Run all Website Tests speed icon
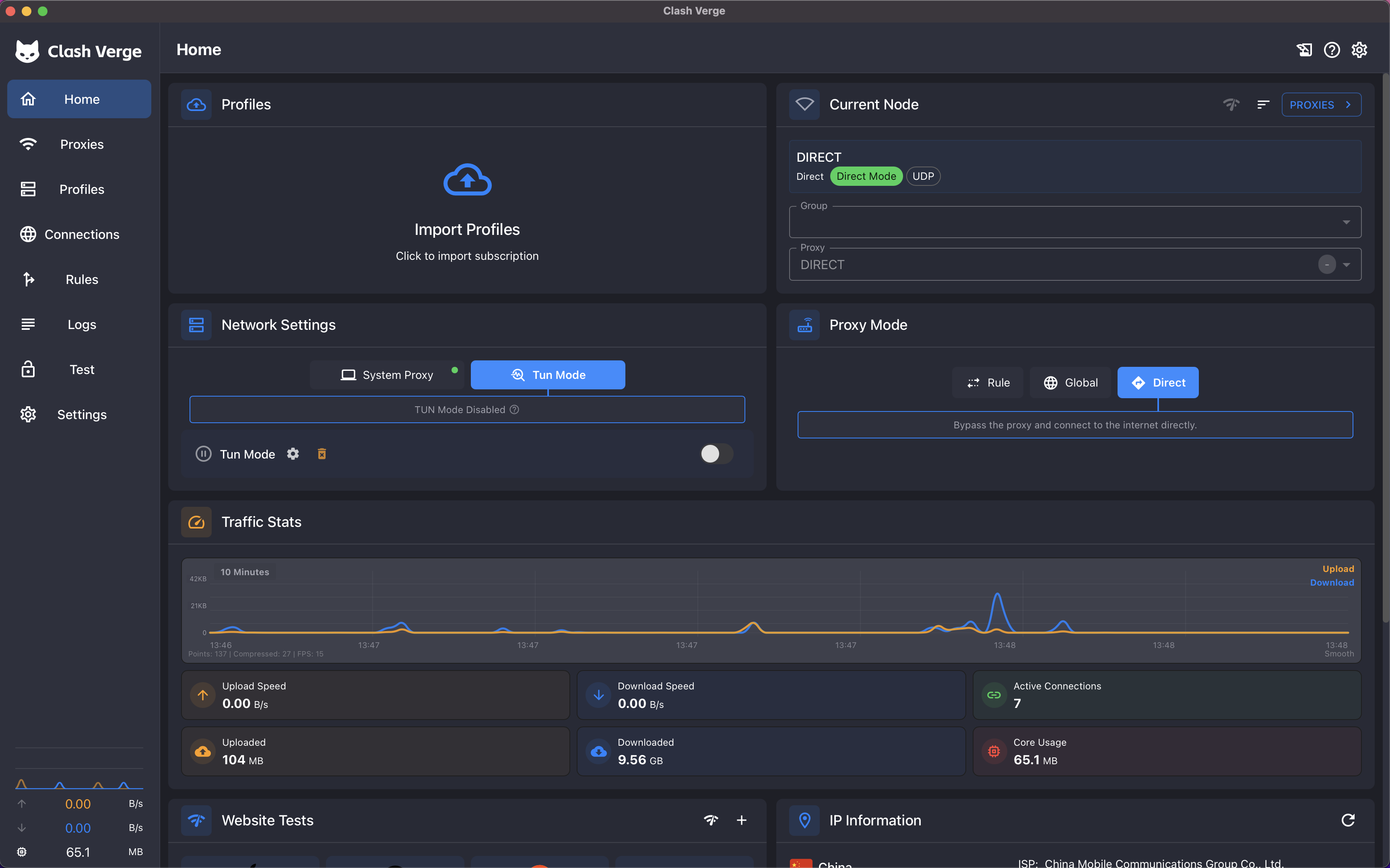The width and height of the screenshot is (1390, 868). point(711,820)
